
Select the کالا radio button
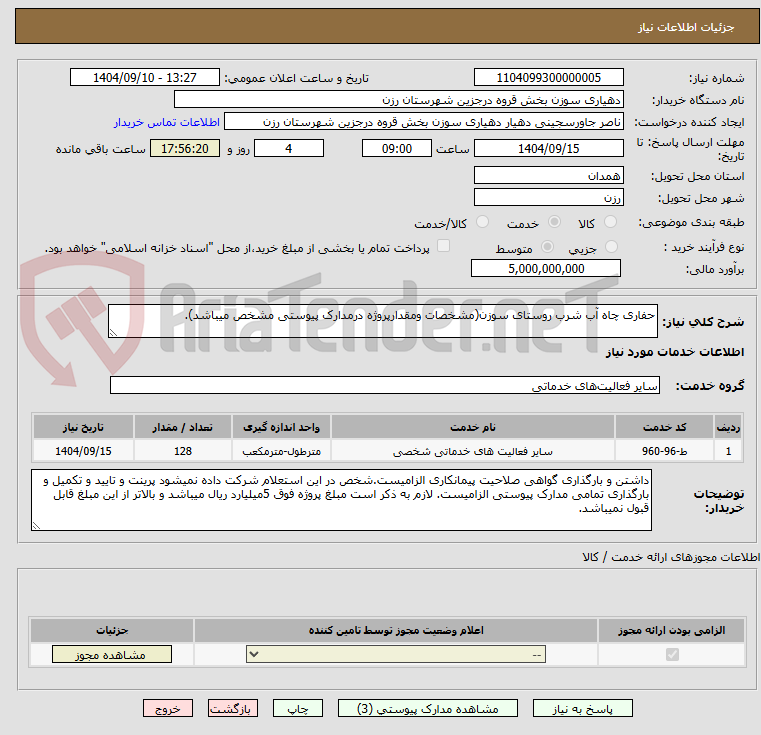point(610,222)
